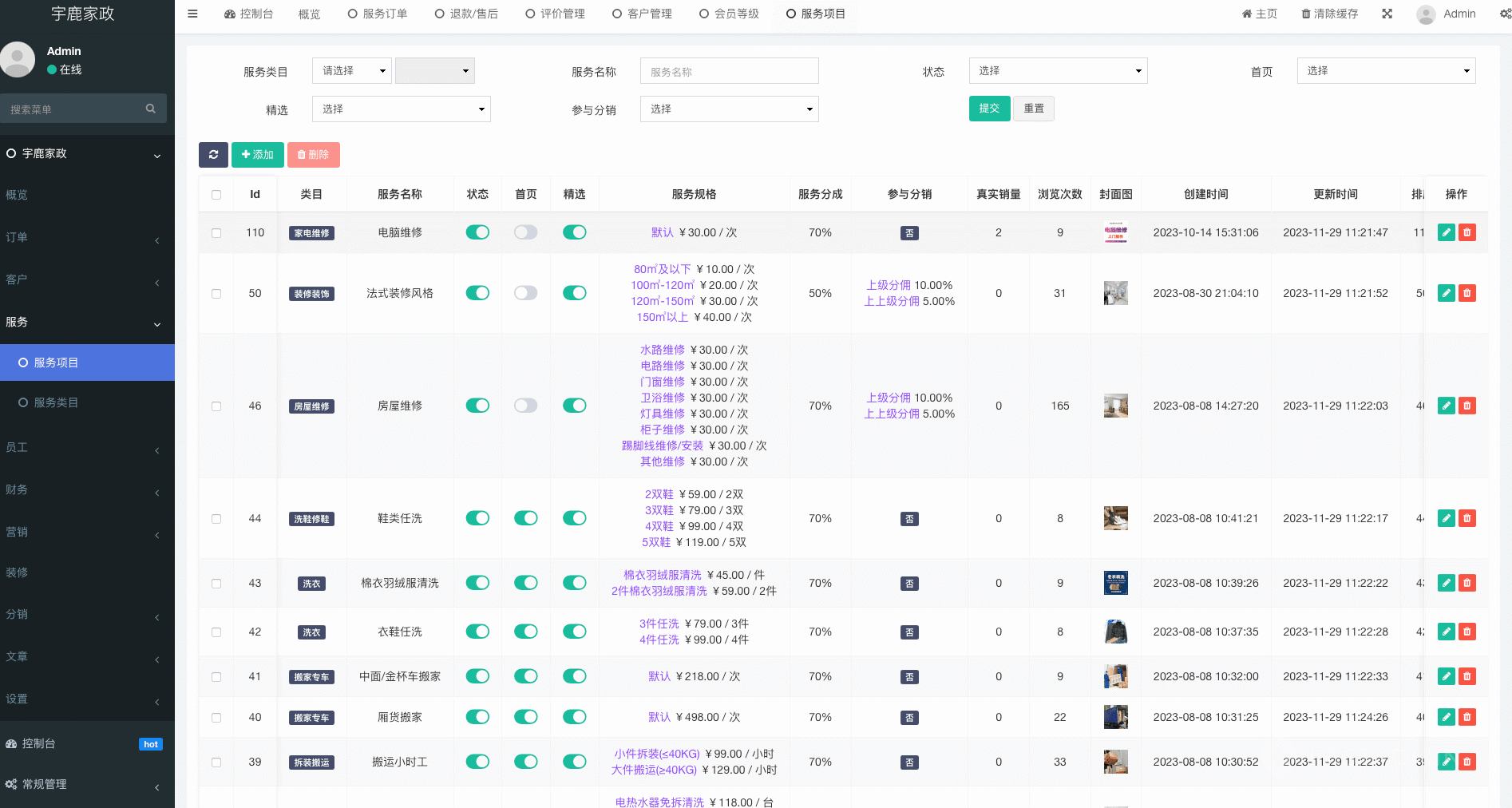Click red delete icon for 房屋维修 row

tap(1466, 406)
